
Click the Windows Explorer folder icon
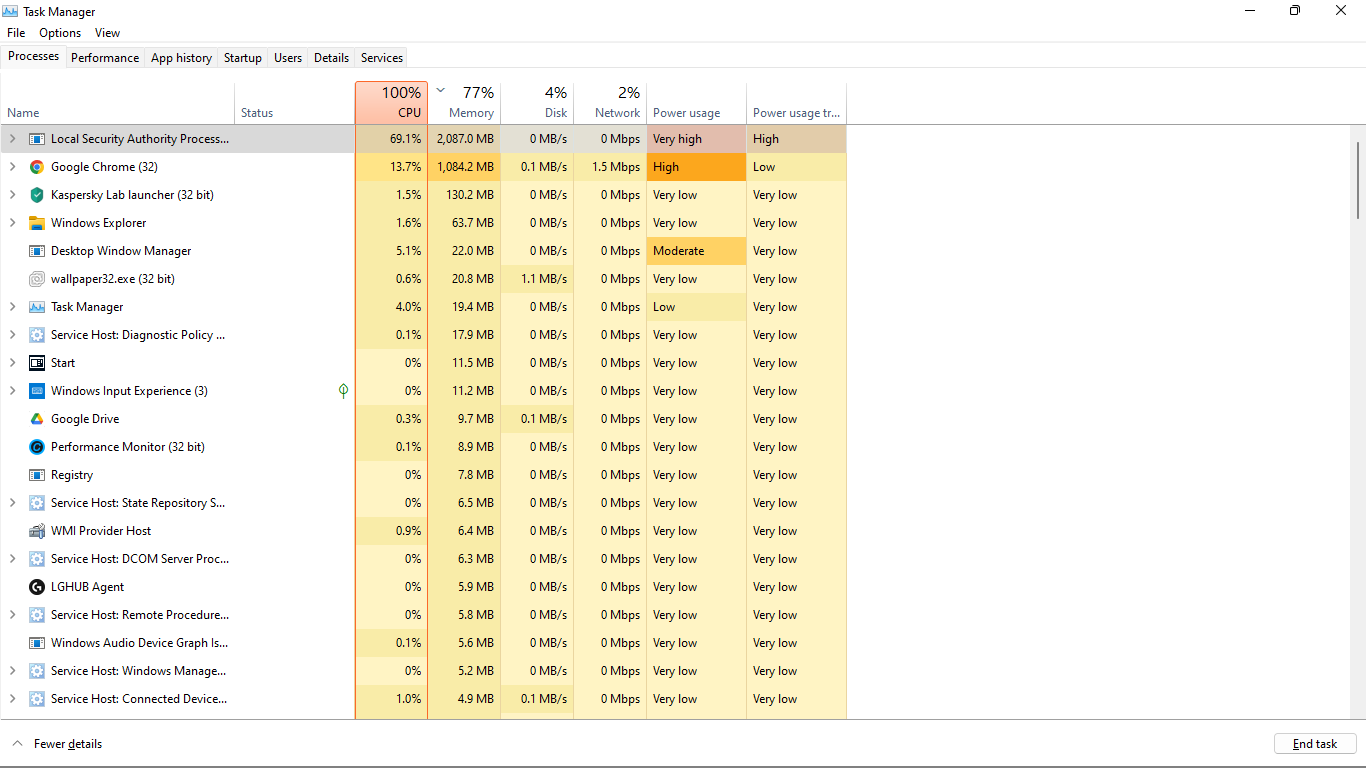tap(37, 223)
